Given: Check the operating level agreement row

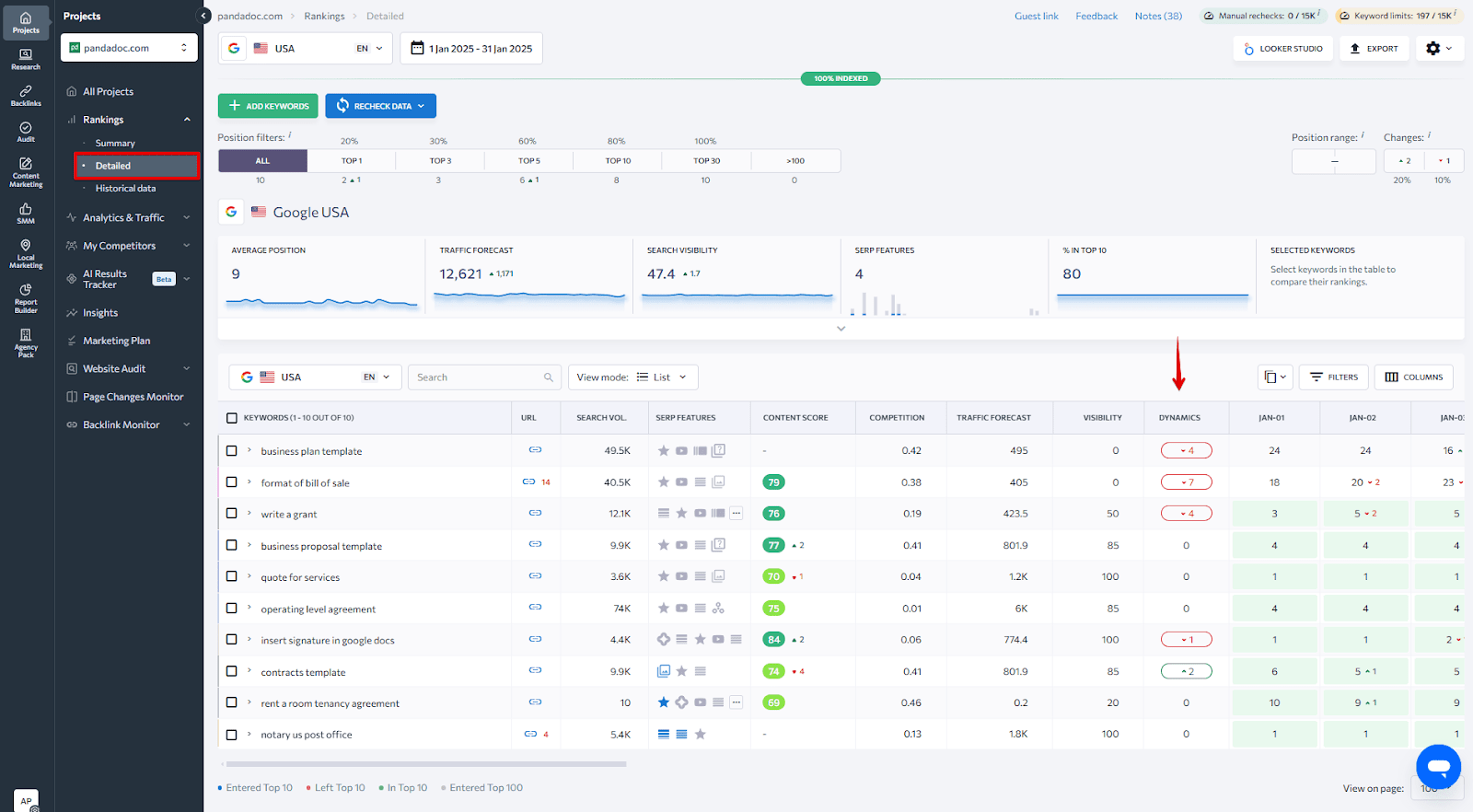Looking at the screenshot, I should tap(232, 608).
